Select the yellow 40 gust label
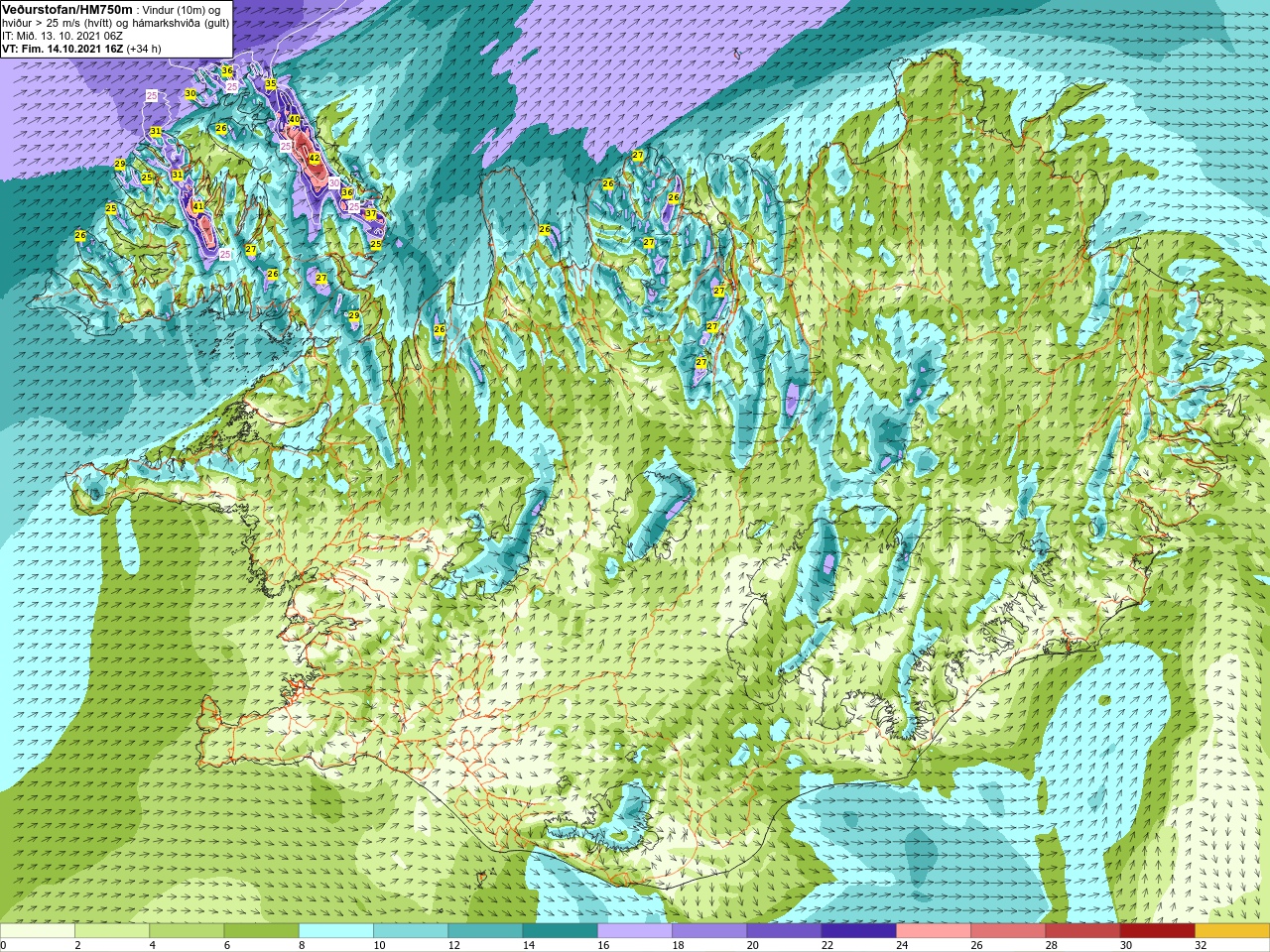 click(294, 120)
